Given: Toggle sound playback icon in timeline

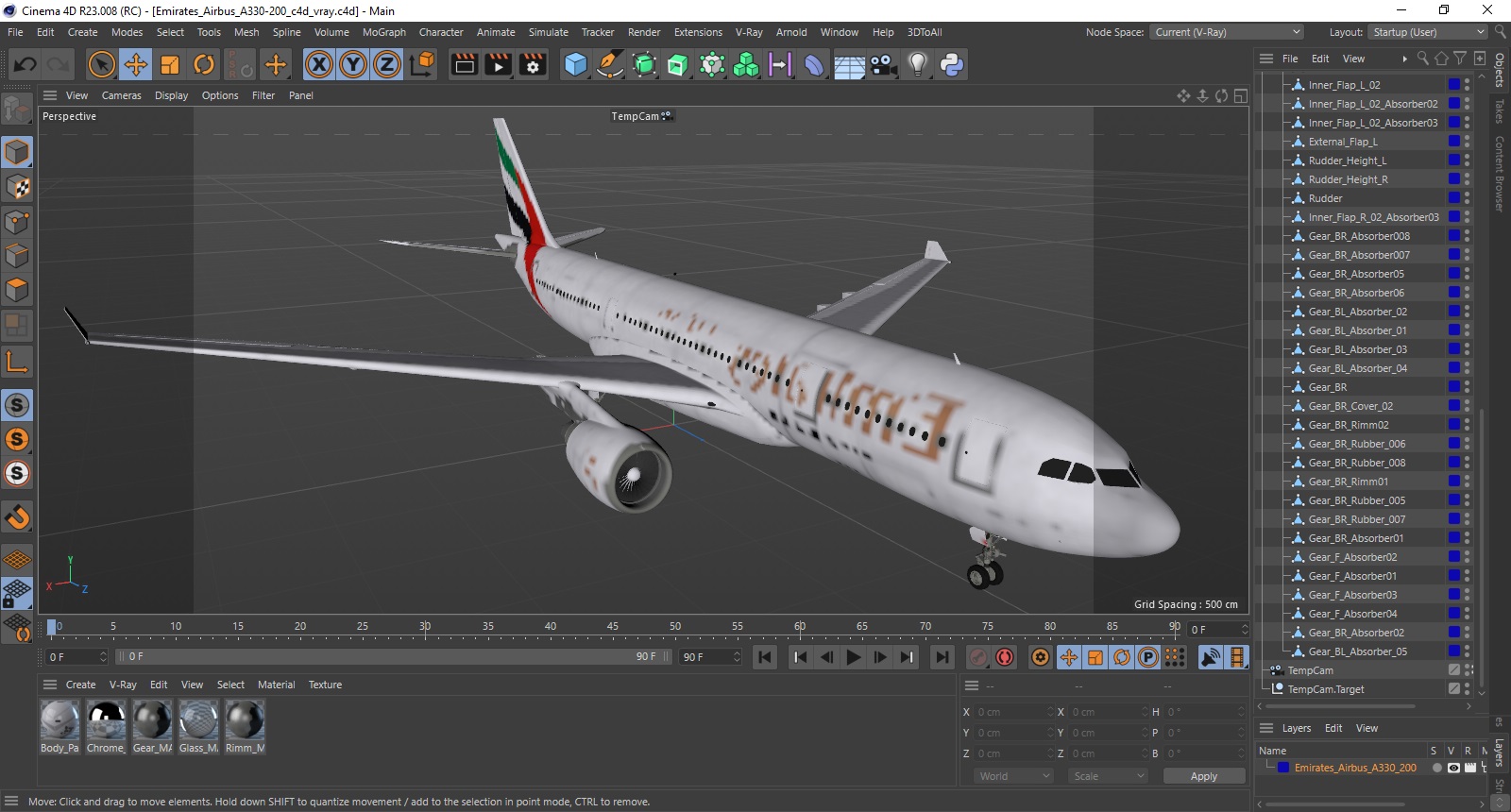Looking at the screenshot, I should tap(1210, 657).
